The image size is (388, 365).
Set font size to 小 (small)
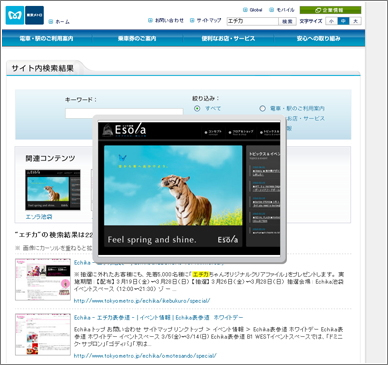point(331,21)
